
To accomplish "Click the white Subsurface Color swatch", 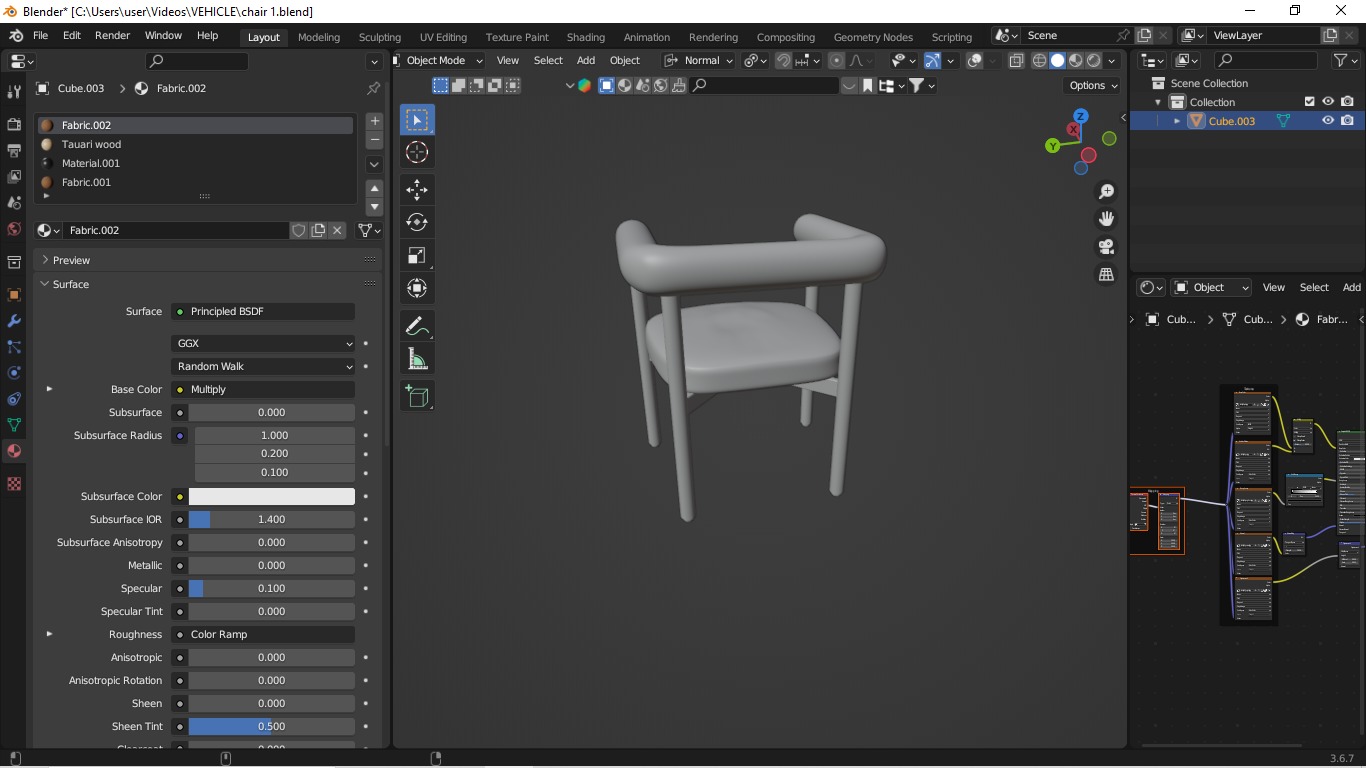I will pyautogui.click(x=272, y=496).
